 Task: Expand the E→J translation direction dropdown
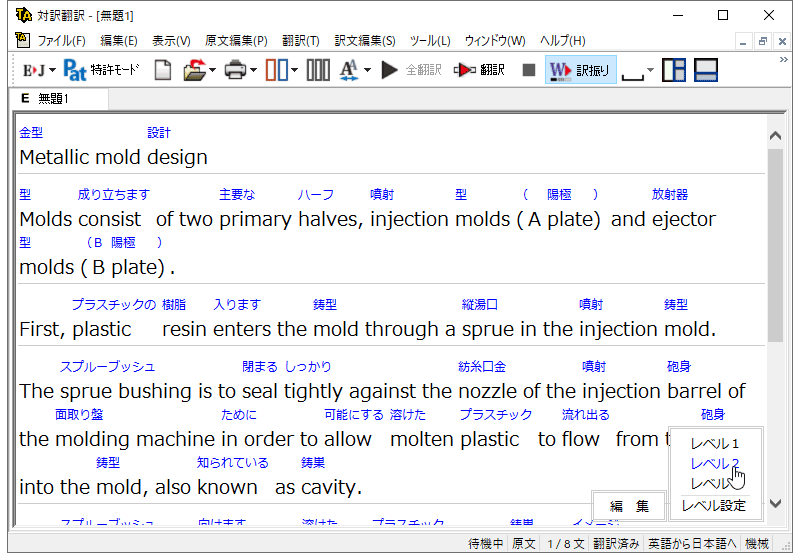click(52, 70)
